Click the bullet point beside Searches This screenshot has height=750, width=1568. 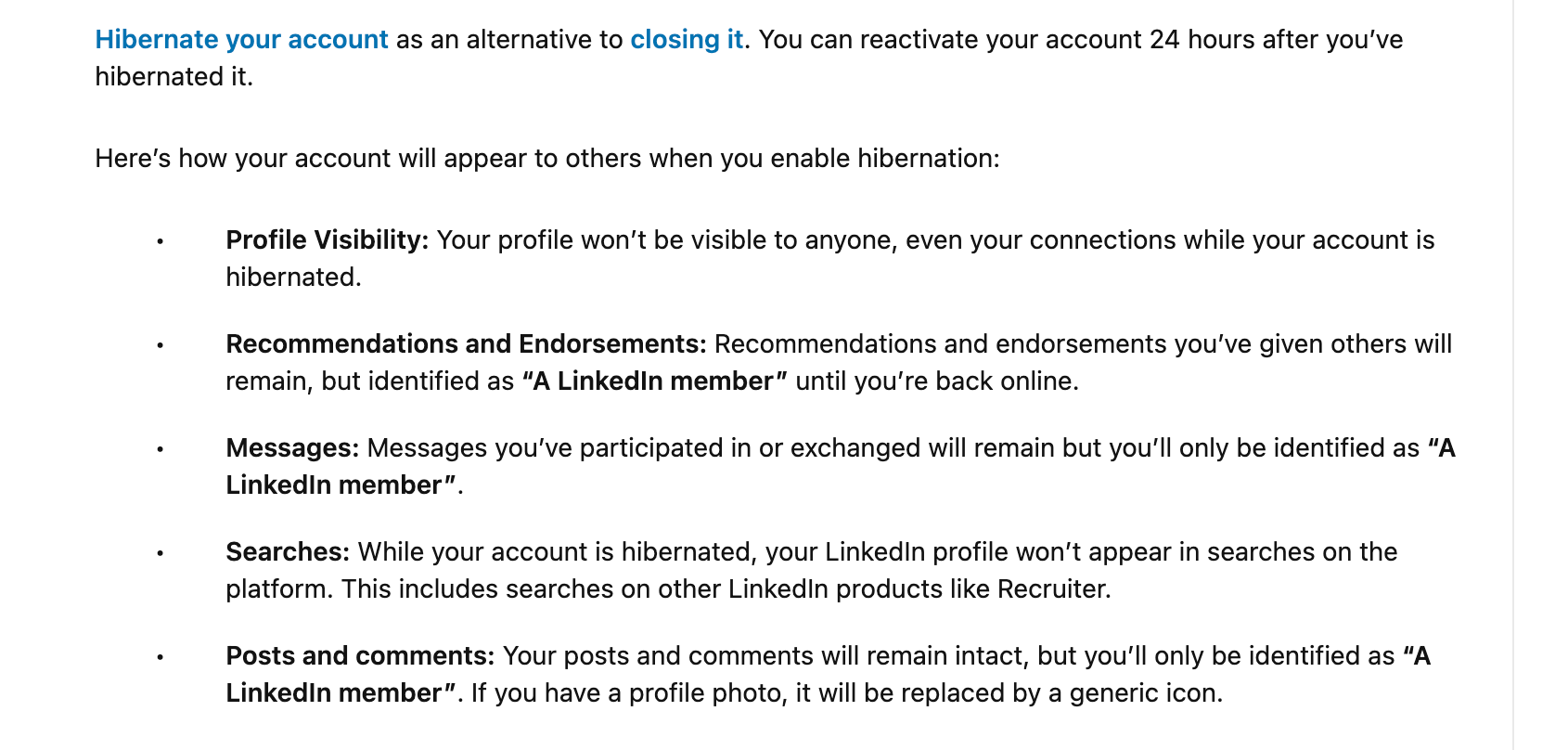(160, 553)
